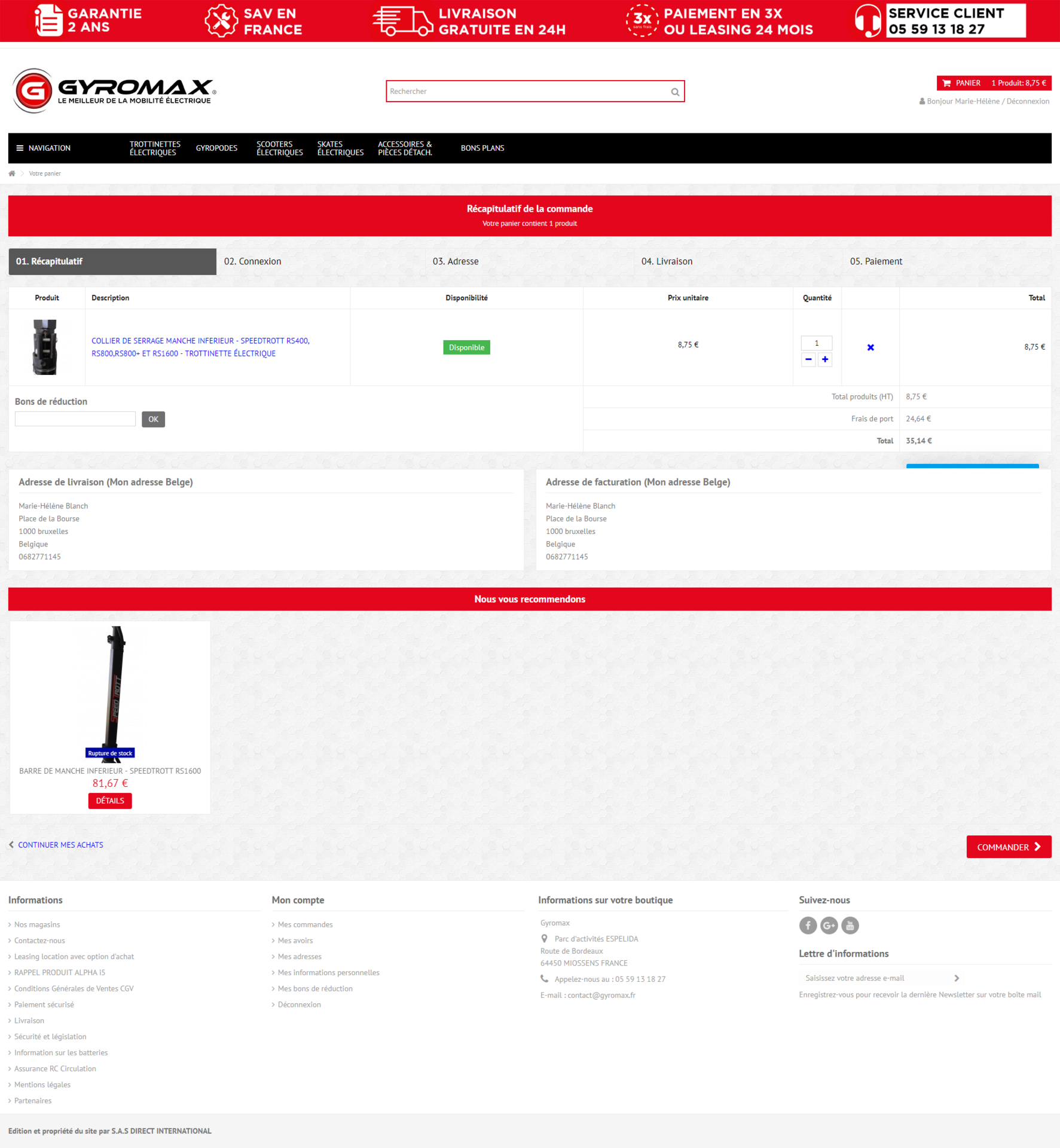Open Mes commandes footer link

click(306, 924)
